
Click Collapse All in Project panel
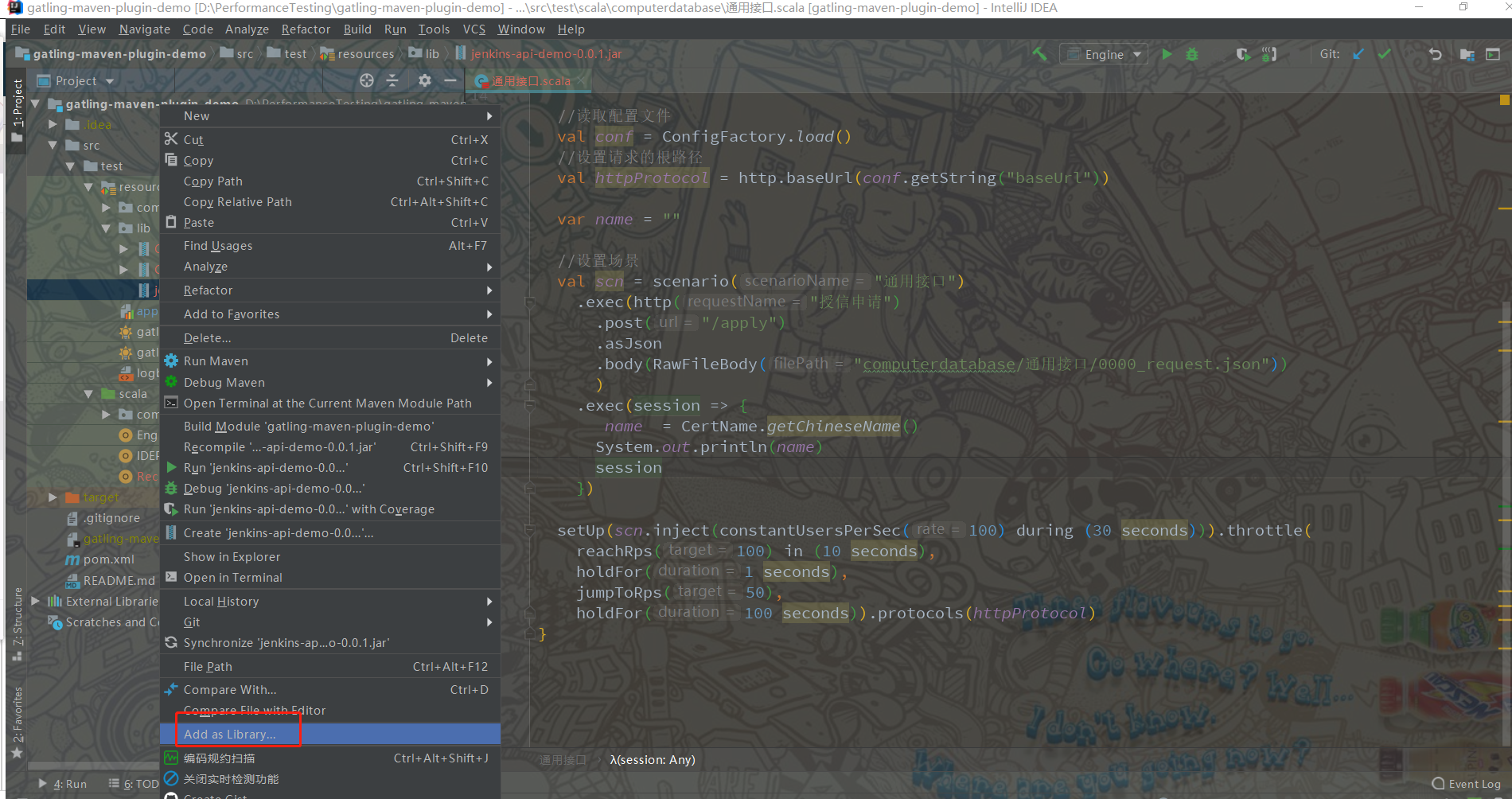(392, 80)
